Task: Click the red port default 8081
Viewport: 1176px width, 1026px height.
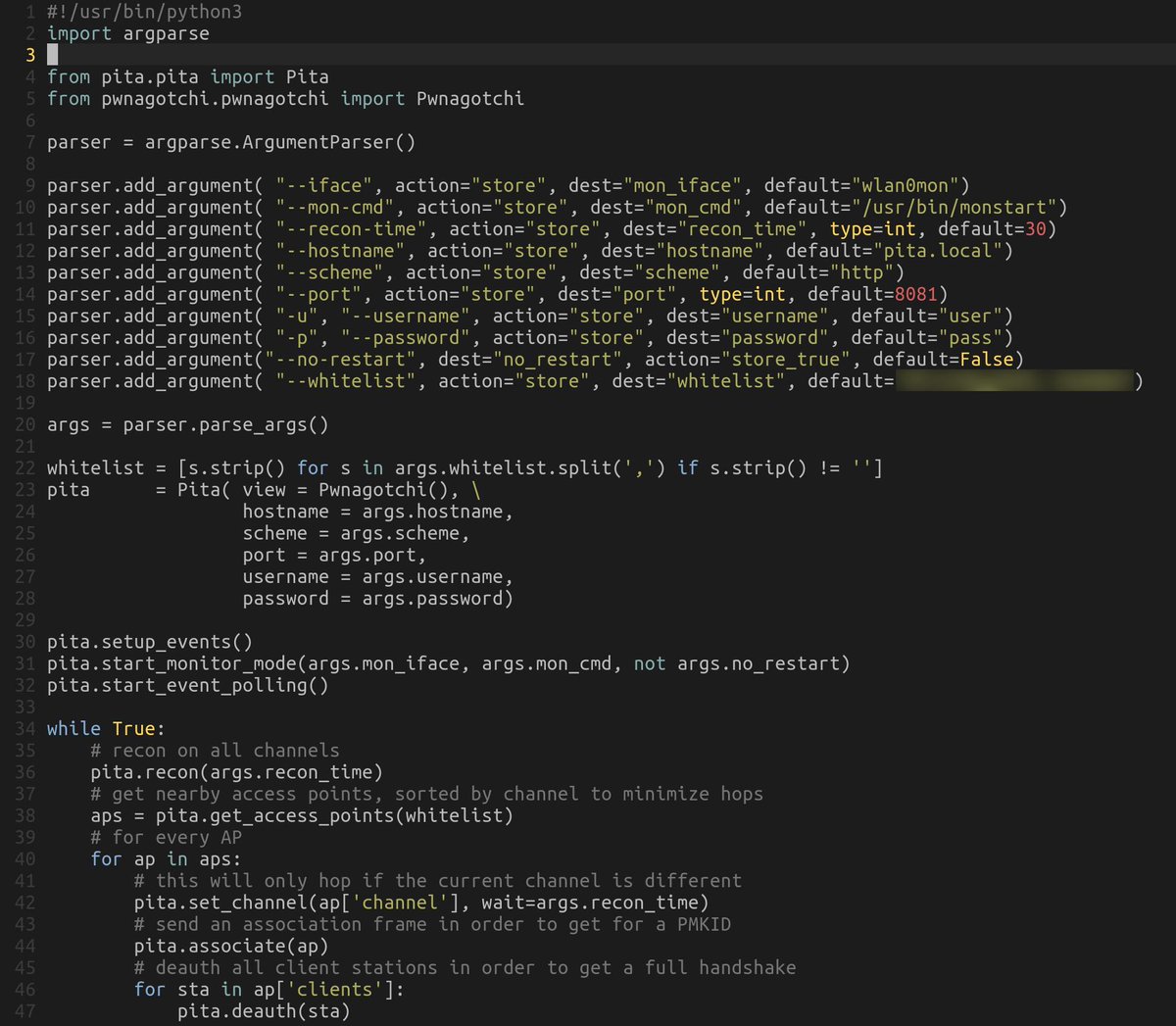Action: point(916,294)
